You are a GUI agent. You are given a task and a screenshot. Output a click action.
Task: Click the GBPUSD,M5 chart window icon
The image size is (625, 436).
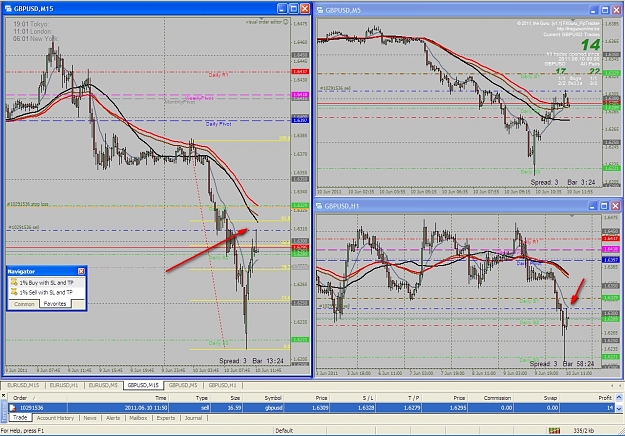tap(320, 10)
